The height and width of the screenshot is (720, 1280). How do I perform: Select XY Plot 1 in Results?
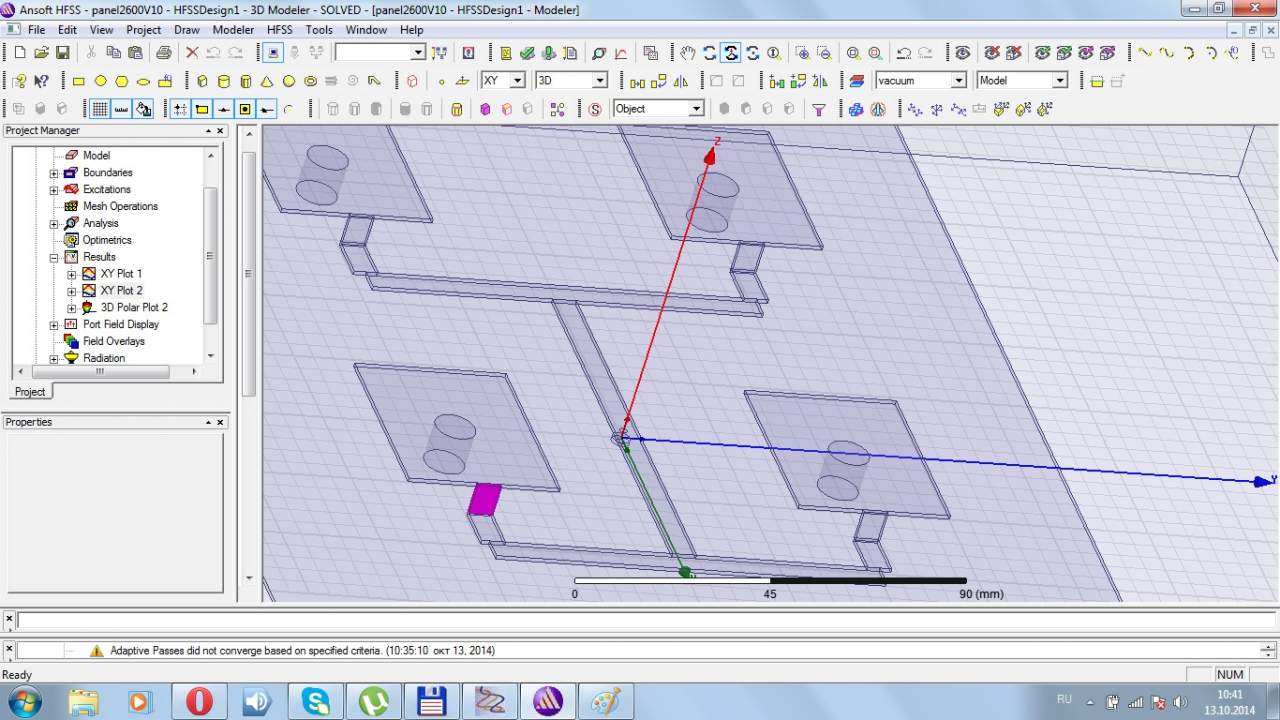click(121, 274)
